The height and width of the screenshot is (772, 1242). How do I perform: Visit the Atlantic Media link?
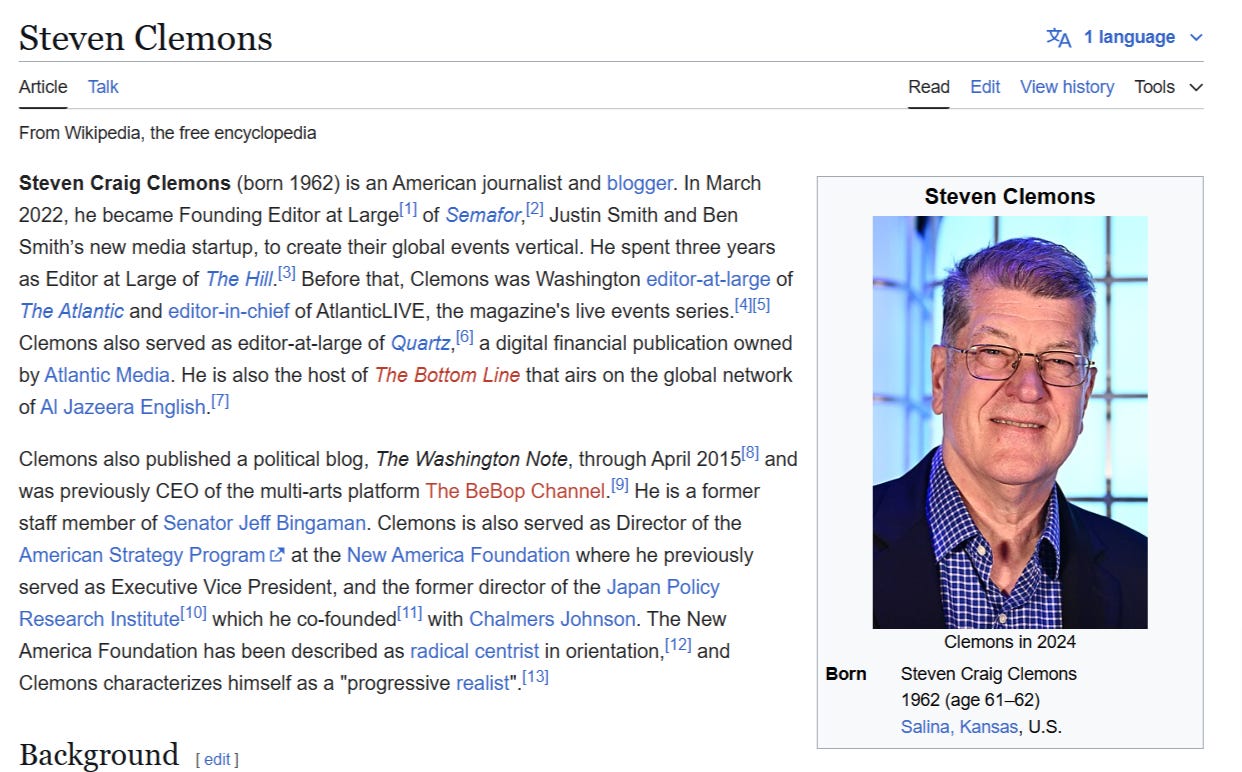pyautogui.click(x=108, y=375)
